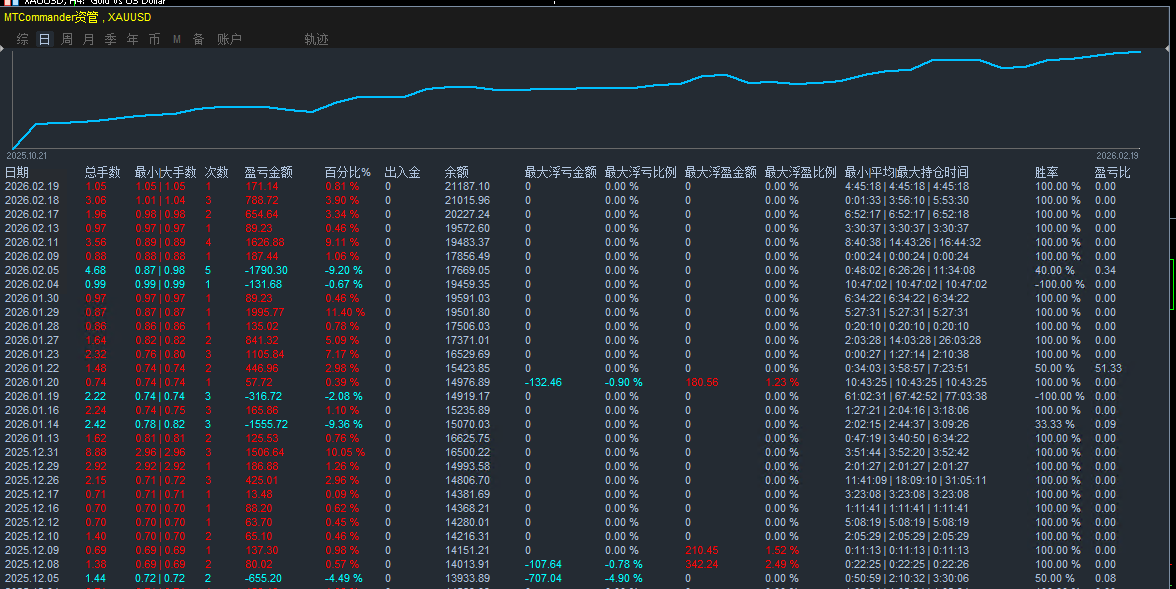Click win rate 40.00 % value
The image size is (1176, 589).
click(x=1054, y=270)
